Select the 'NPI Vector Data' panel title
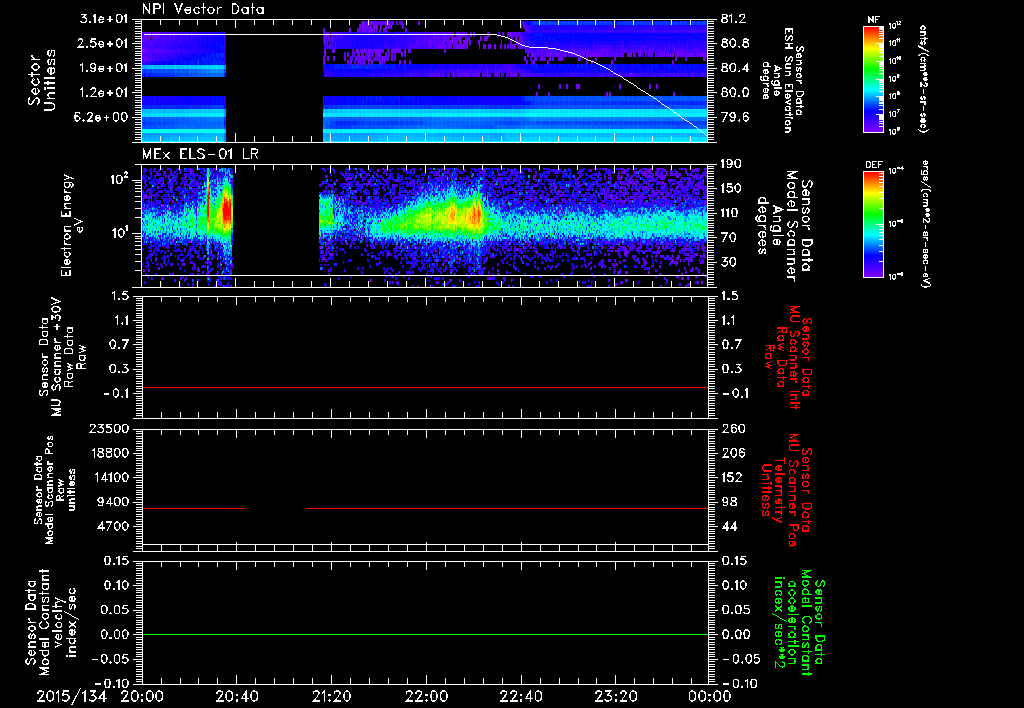This screenshot has height=708, width=1024. click(x=203, y=9)
